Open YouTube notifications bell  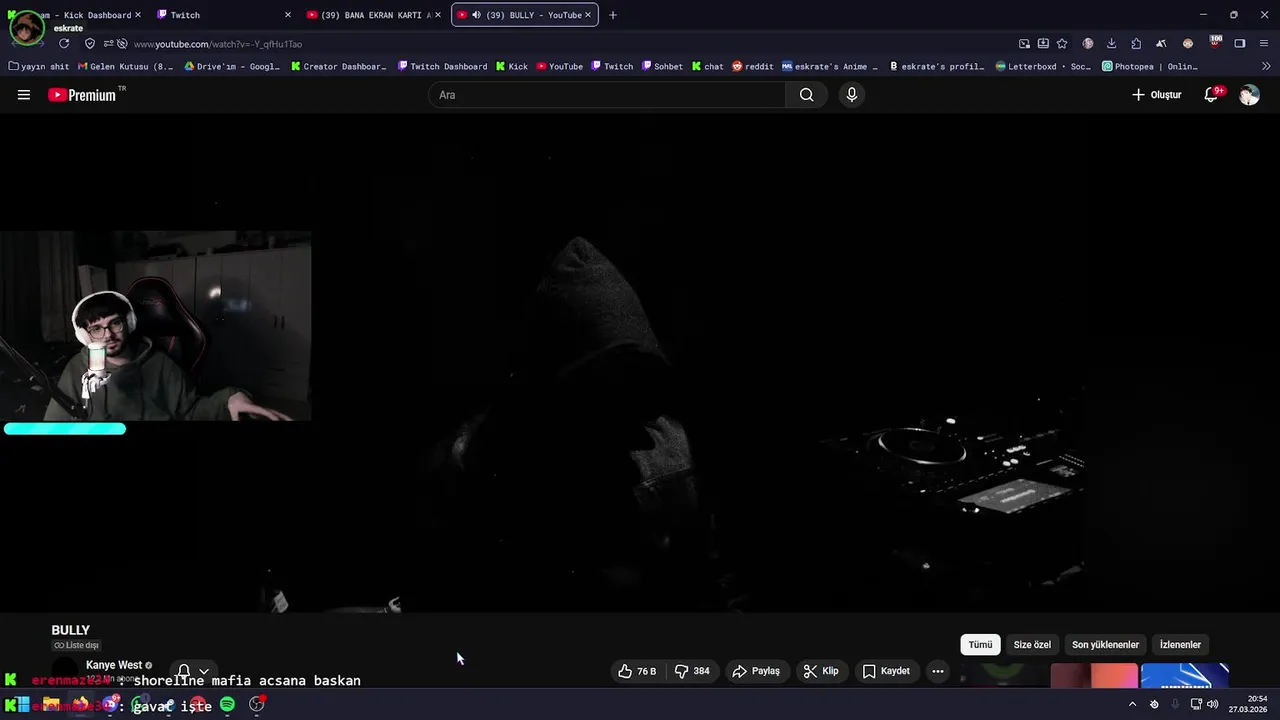(1211, 95)
